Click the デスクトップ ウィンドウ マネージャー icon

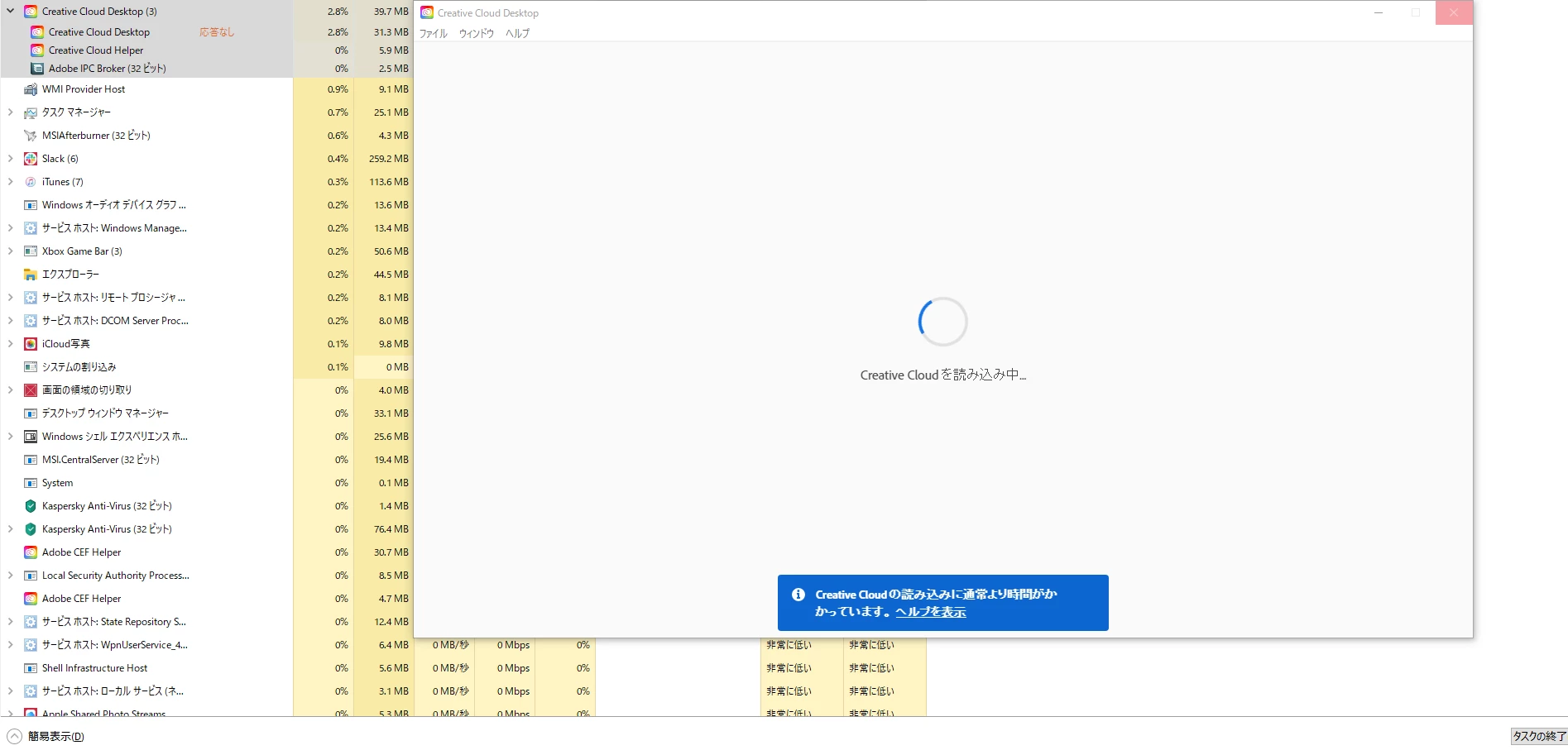tap(31, 413)
